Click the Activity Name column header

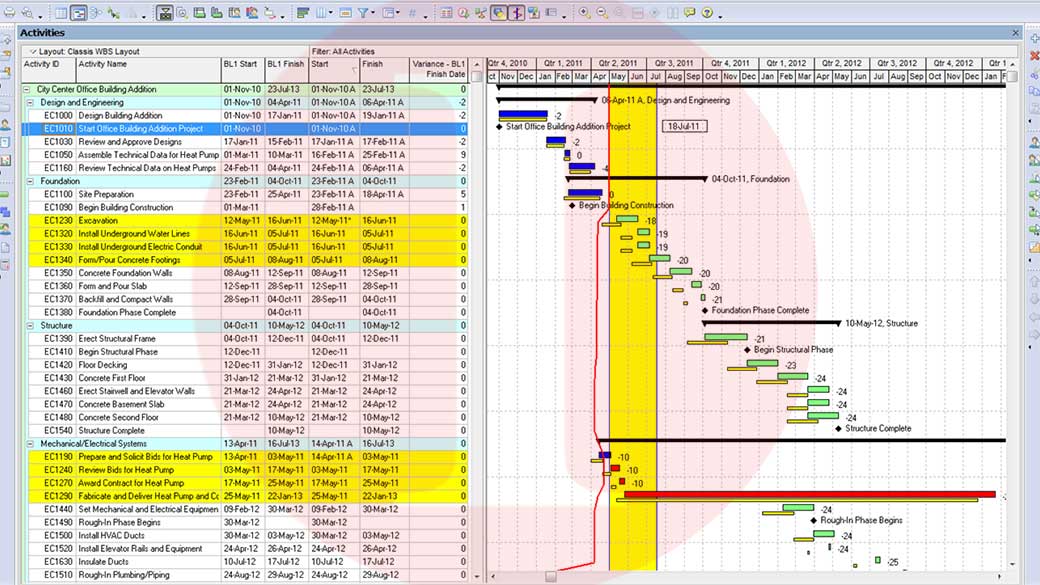pyautogui.click(x=149, y=70)
